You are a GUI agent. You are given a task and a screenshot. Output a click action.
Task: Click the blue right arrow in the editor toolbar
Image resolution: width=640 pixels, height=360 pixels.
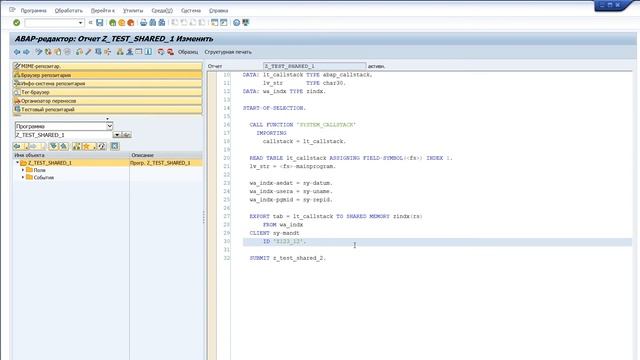[x=26, y=52]
